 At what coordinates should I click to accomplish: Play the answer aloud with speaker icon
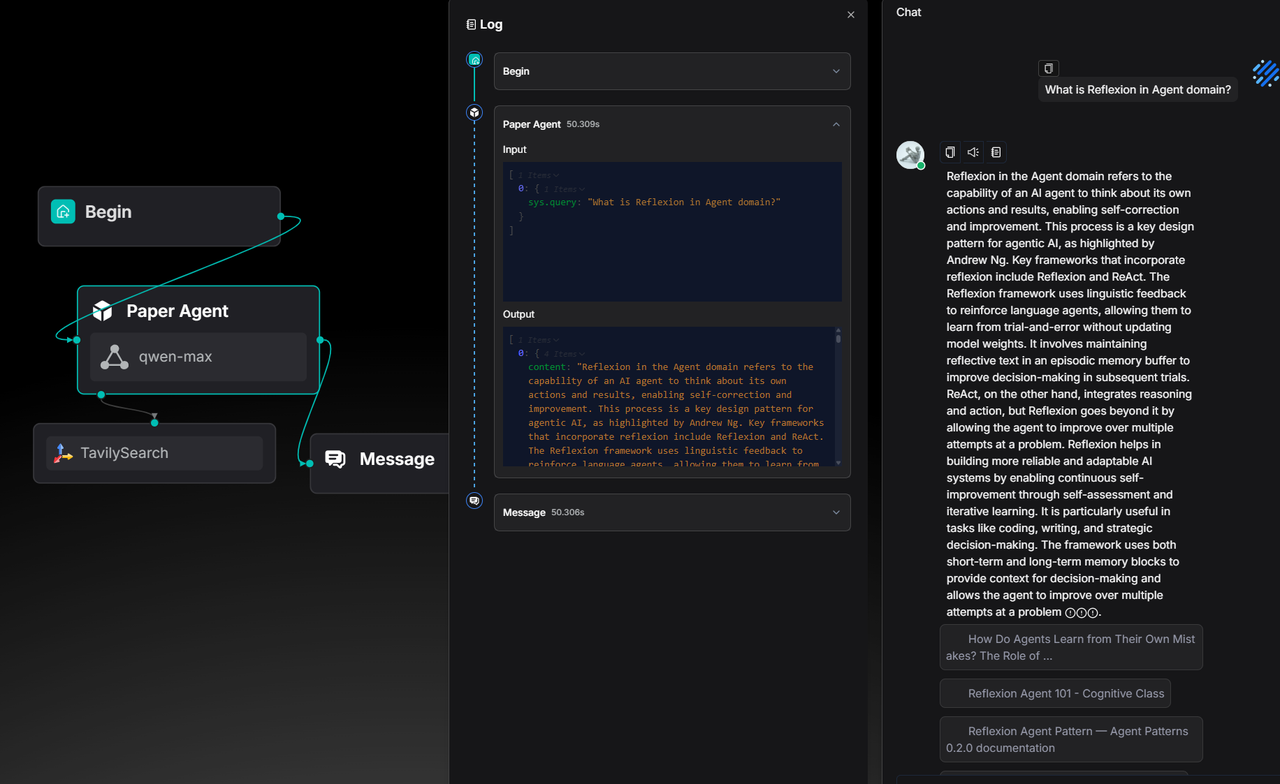point(973,152)
